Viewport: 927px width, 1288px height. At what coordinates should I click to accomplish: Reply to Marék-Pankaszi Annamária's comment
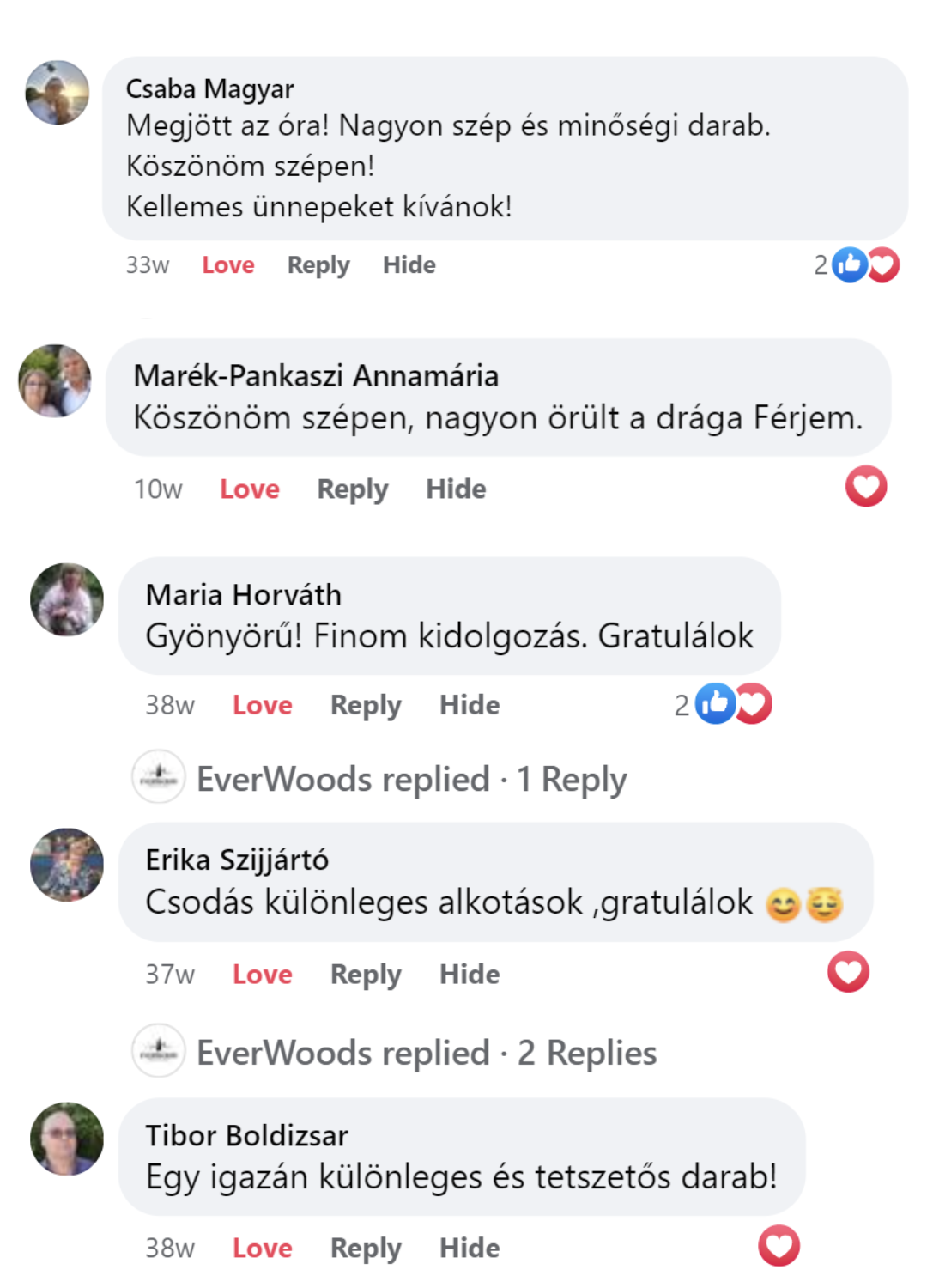pos(353,489)
